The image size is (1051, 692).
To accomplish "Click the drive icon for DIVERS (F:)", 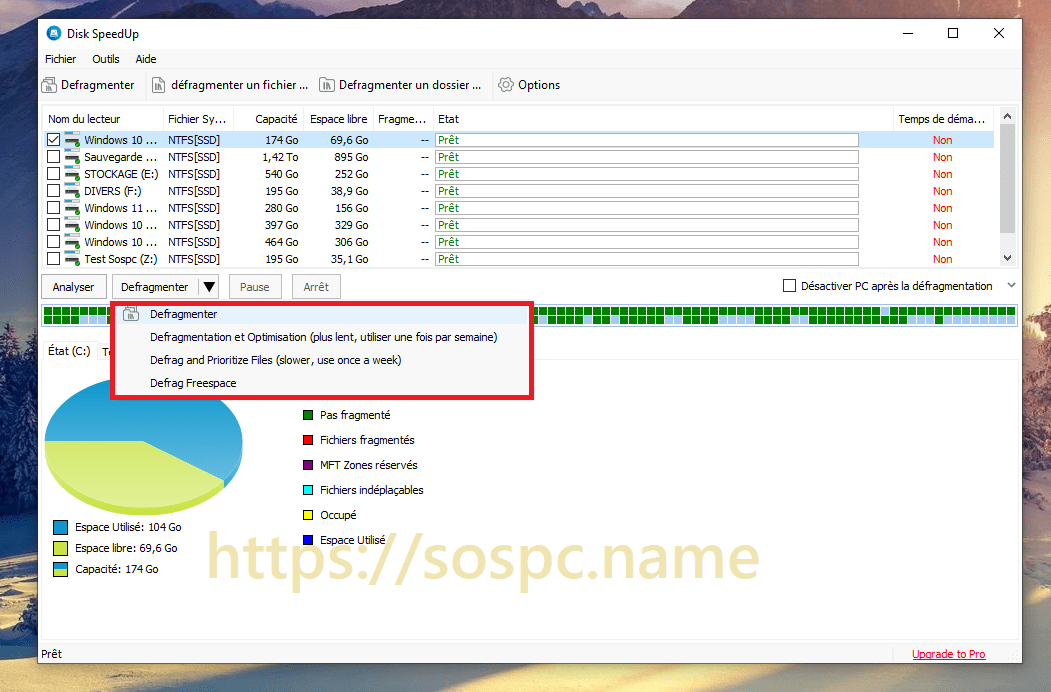I will (72, 191).
